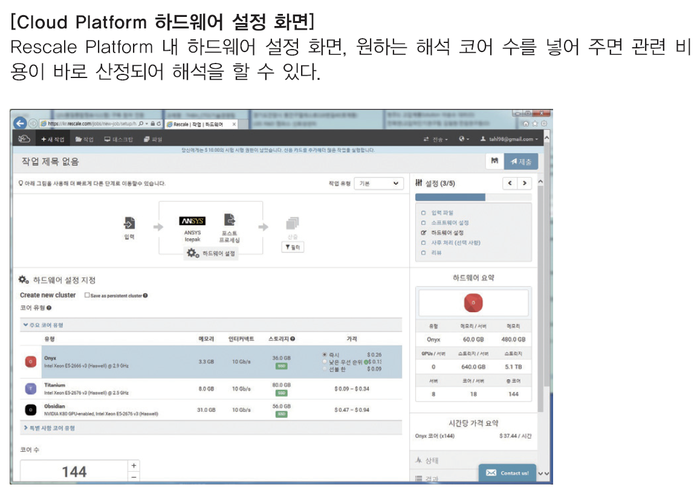Open the Jobs menu with folder icon
700x496 pixels.
[x=84, y=139]
